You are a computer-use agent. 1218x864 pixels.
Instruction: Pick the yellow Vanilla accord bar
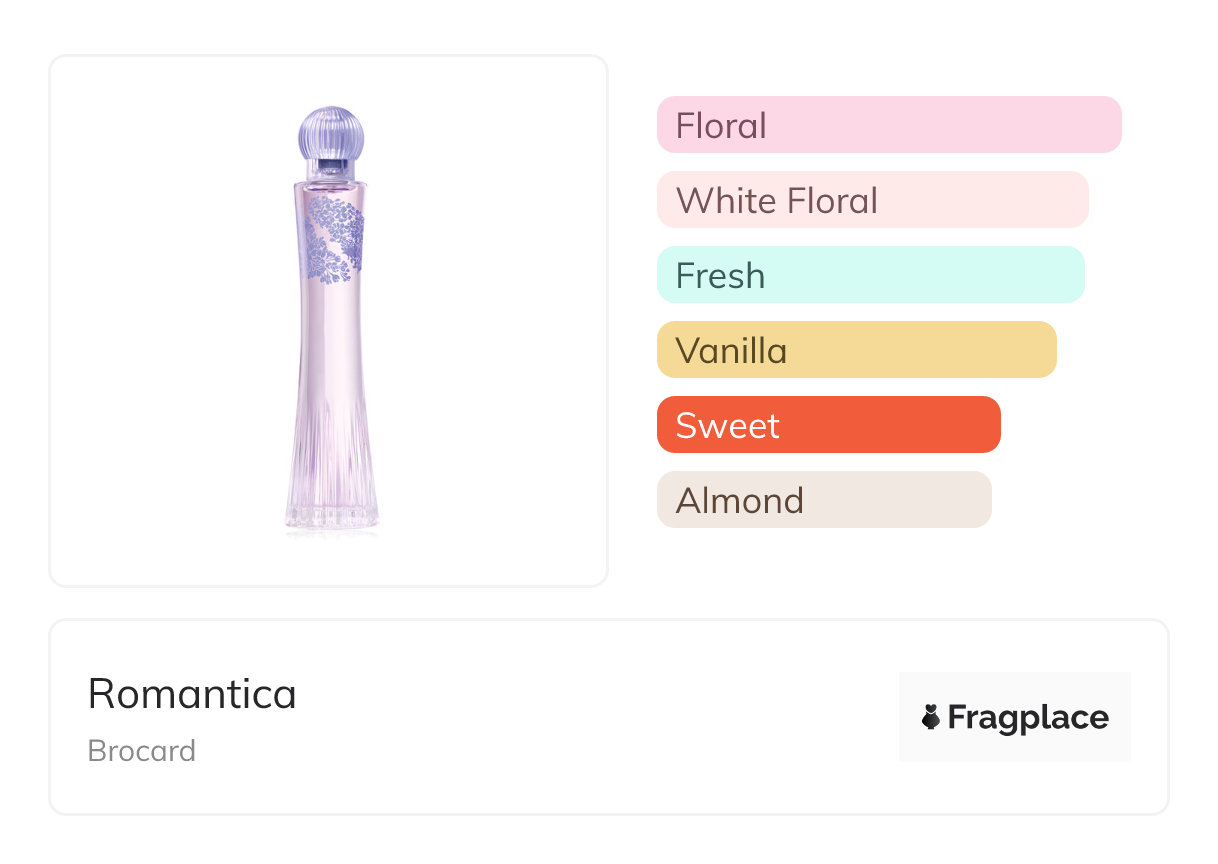856,350
